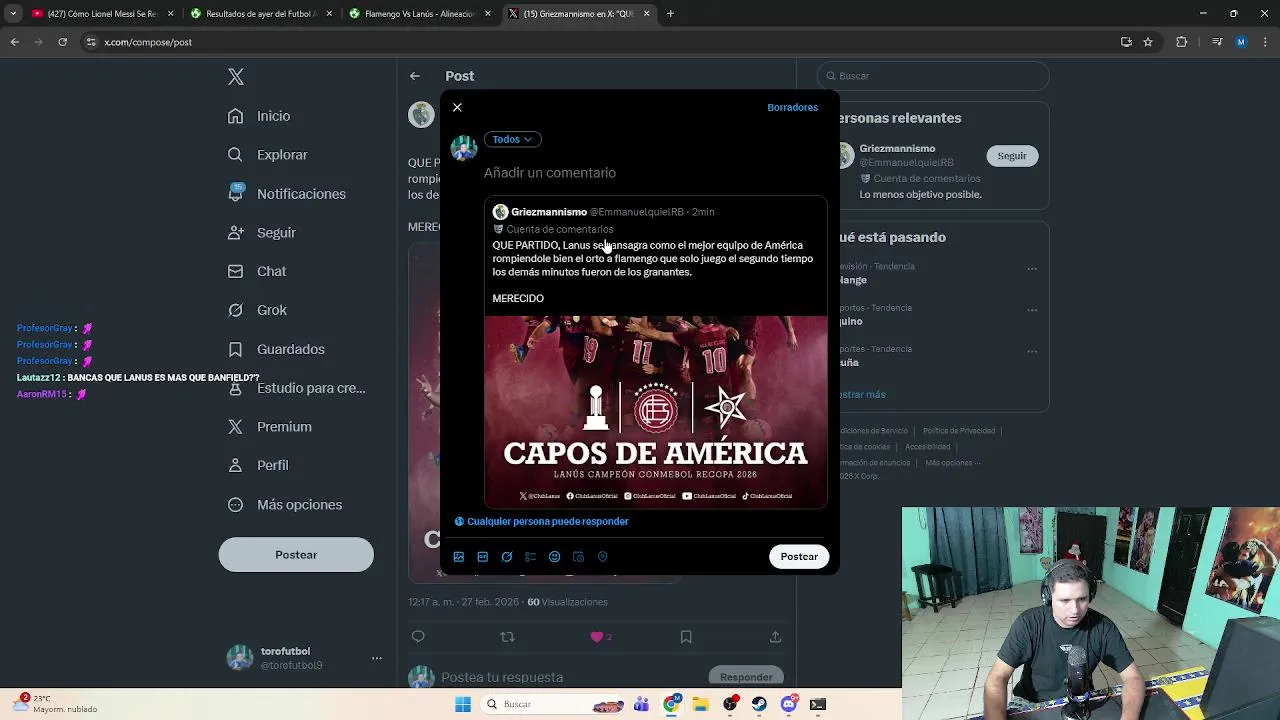Image resolution: width=1280 pixels, height=720 pixels.
Task: Open options for second trend
Action: 1032,309
